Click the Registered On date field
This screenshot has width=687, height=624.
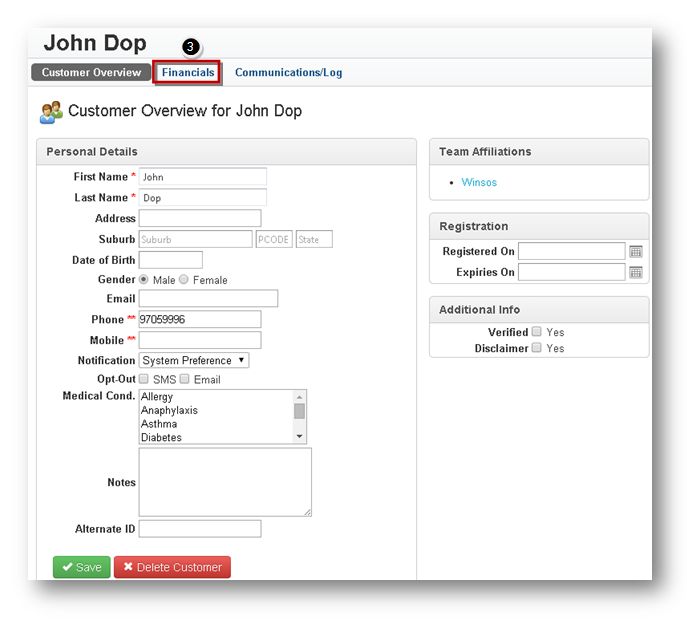pos(571,251)
